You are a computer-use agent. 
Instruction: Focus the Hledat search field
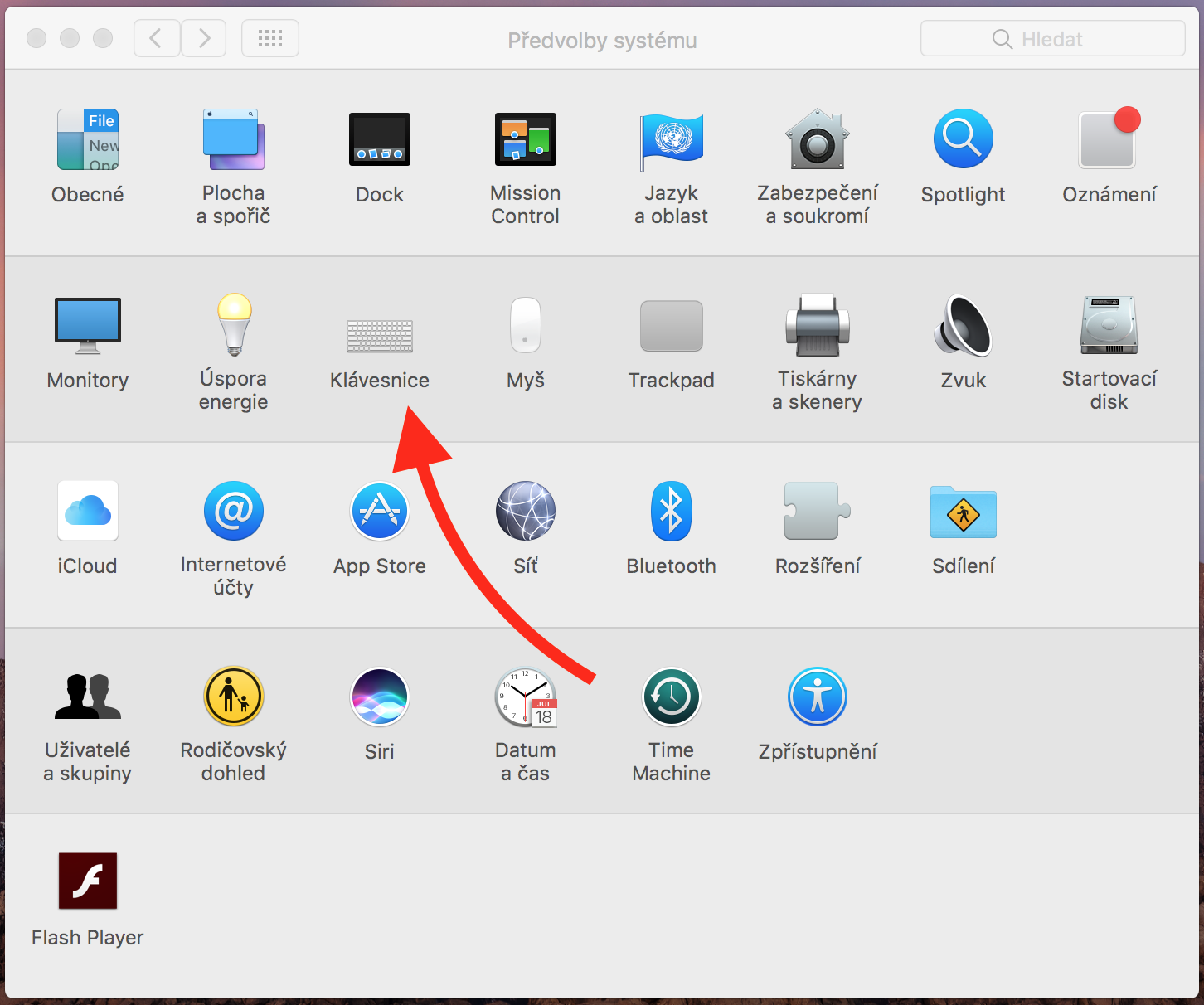[1052, 39]
